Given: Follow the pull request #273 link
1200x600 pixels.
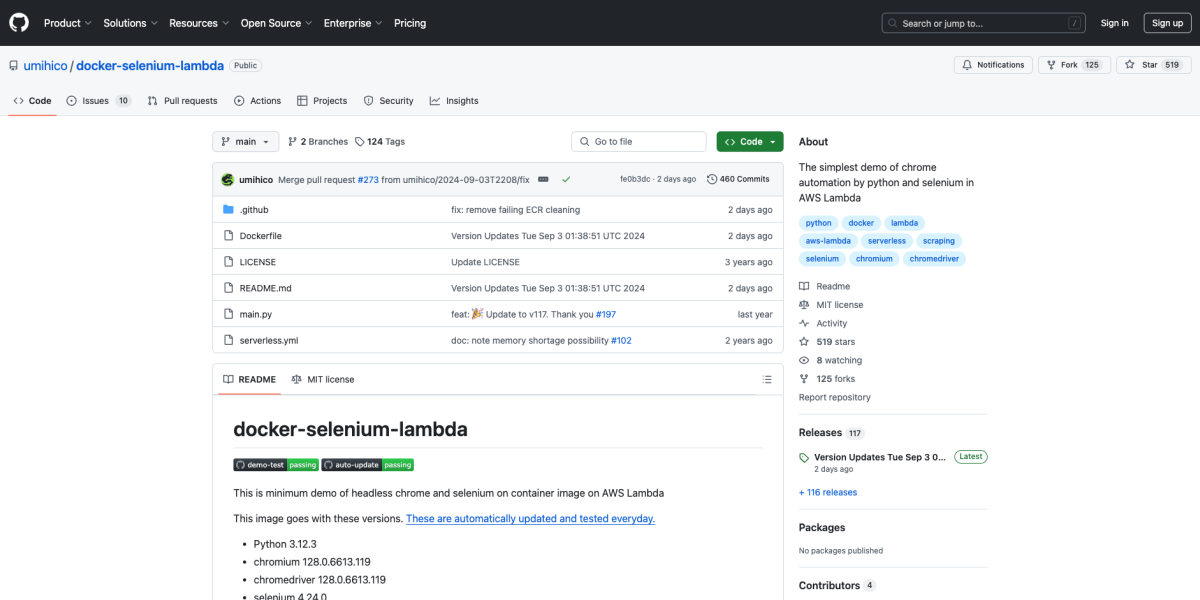Looking at the screenshot, I should pos(368,179).
